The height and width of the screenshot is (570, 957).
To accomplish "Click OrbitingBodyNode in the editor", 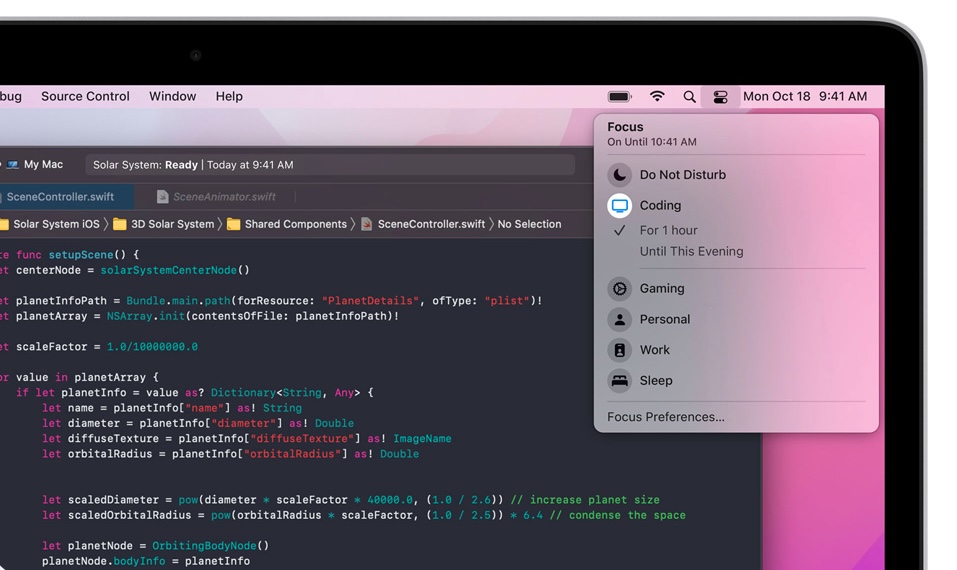I will [204, 546].
